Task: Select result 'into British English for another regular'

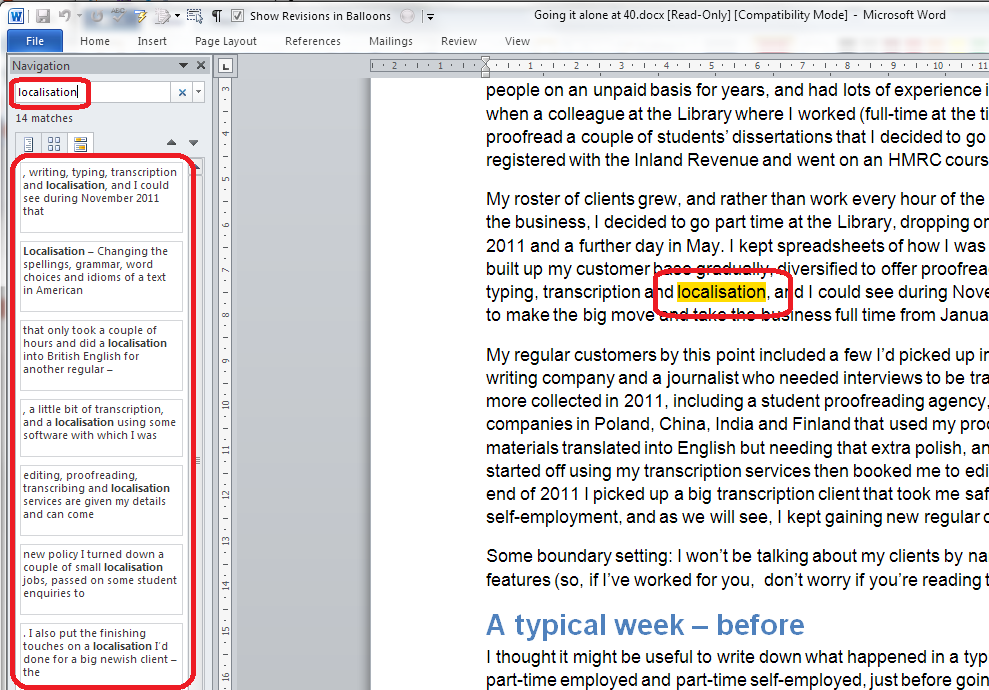Action: tap(102, 350)
